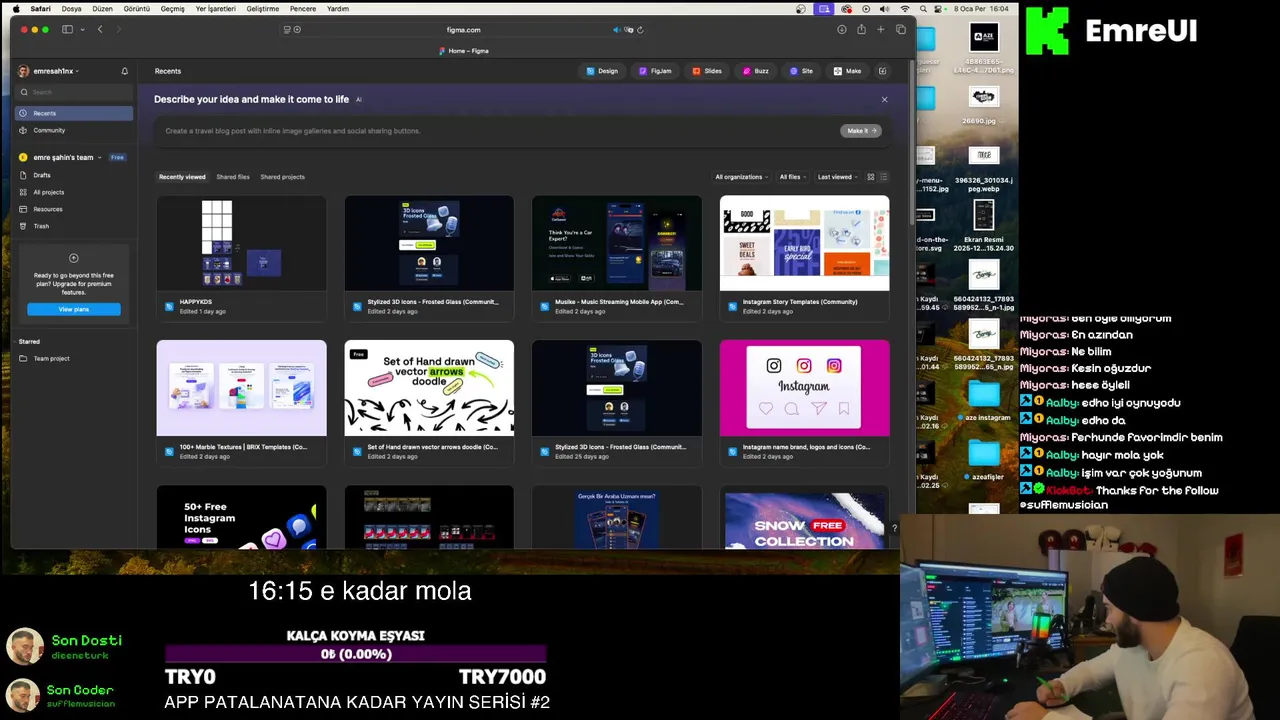Click the Safari share icon
This screenshot has width=1280, height=720.
[861, 29]
